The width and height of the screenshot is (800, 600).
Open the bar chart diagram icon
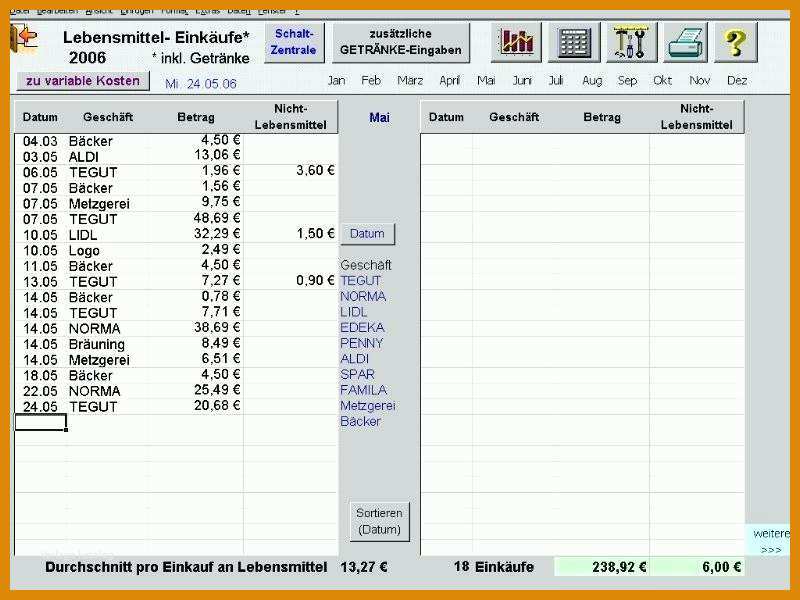pyautogui.click(x=516, y=42)
